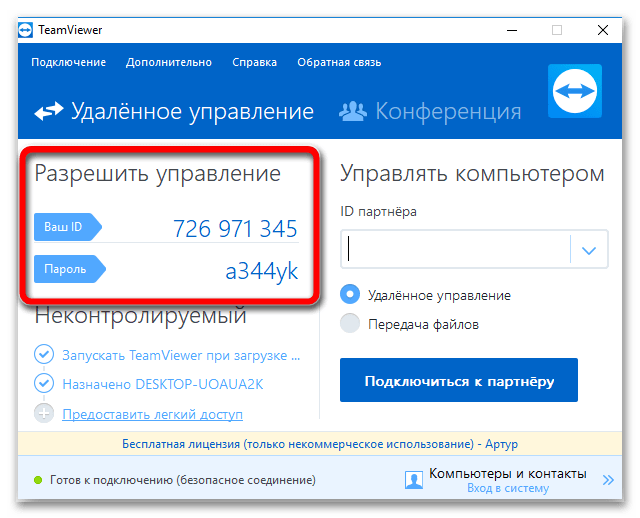Expand Computers and contacts with the double chevron

pyautogui.click(x=608, y=480)
